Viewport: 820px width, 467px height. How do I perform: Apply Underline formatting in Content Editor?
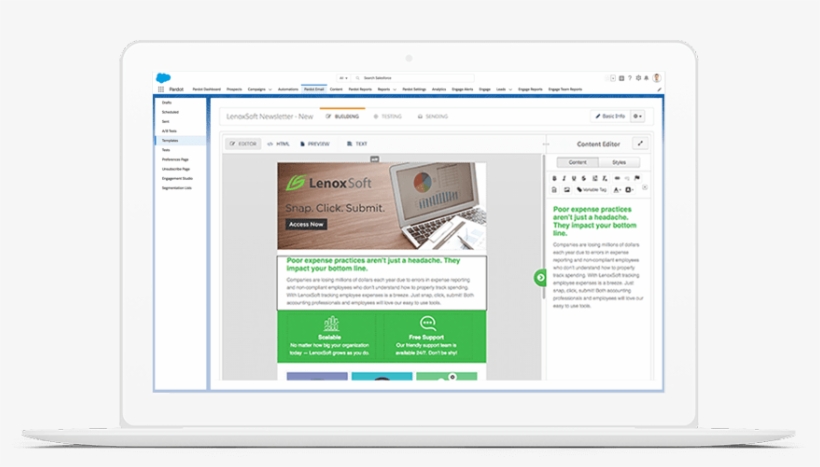point(574,178)
